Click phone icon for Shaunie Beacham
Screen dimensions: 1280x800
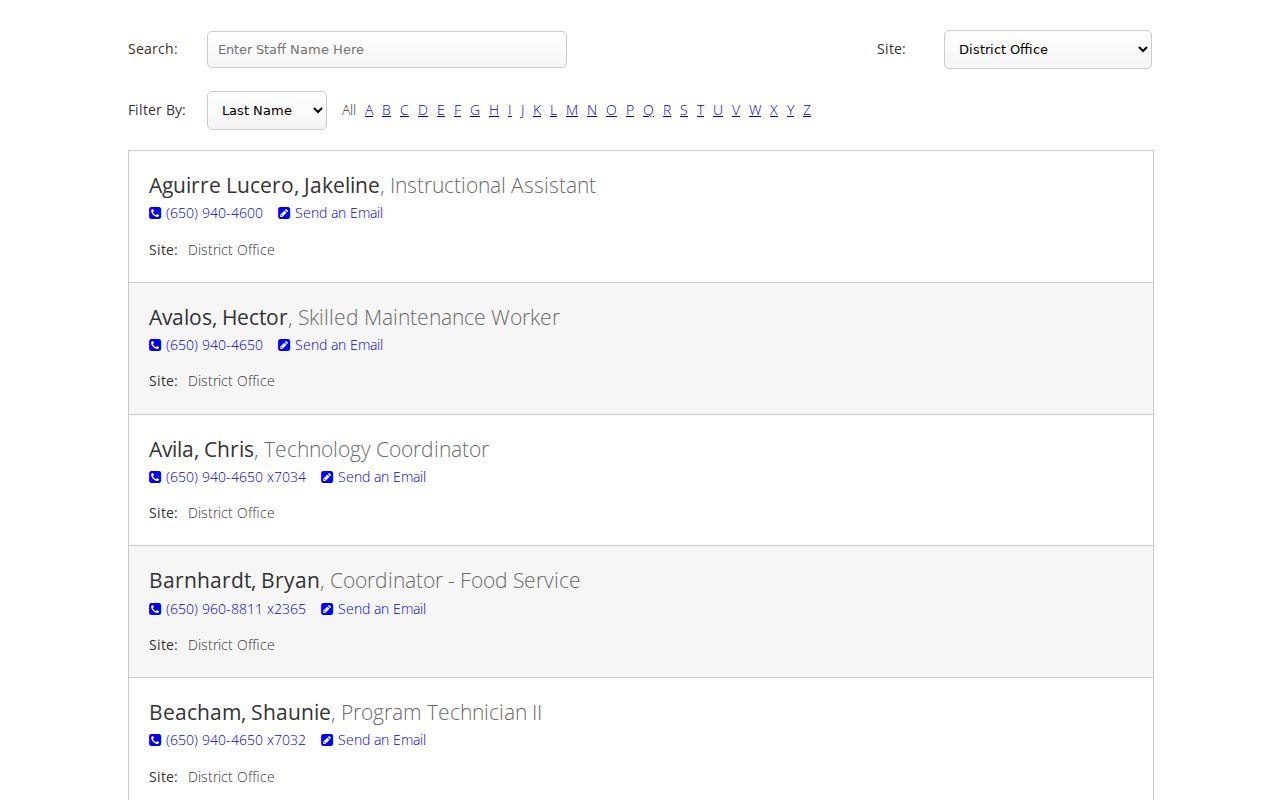tap(155, 740)
